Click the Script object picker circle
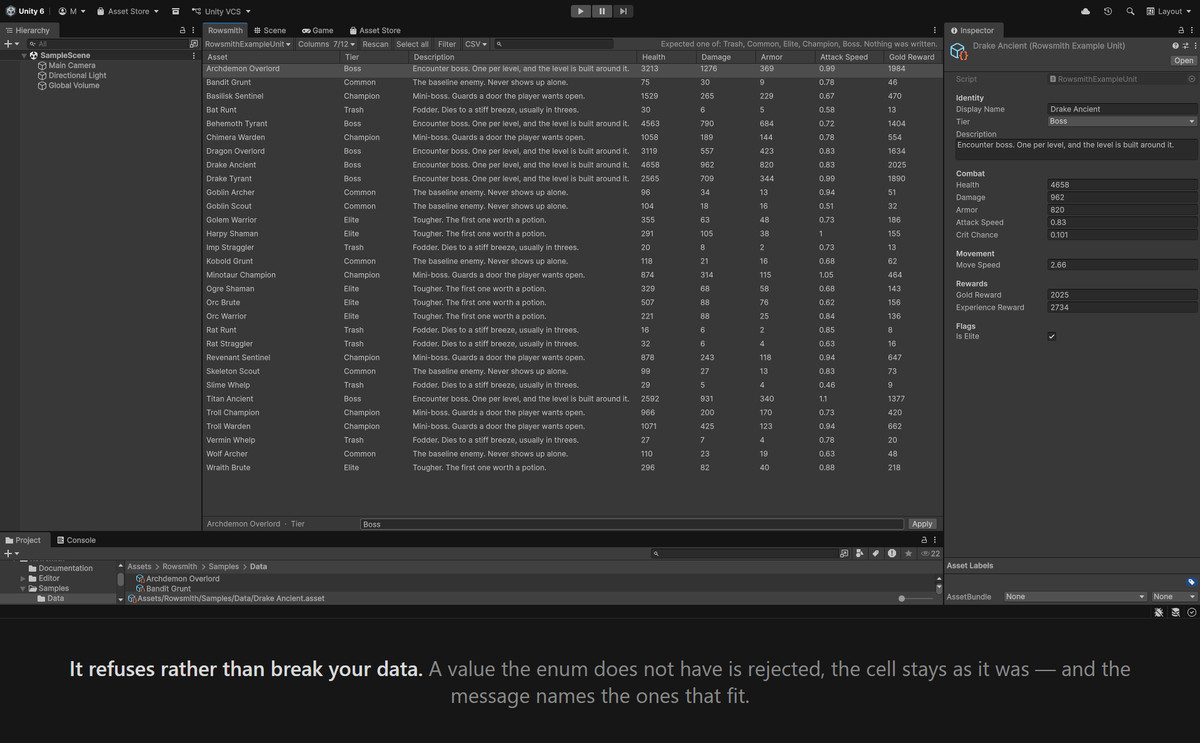 tap(1191, 78)
